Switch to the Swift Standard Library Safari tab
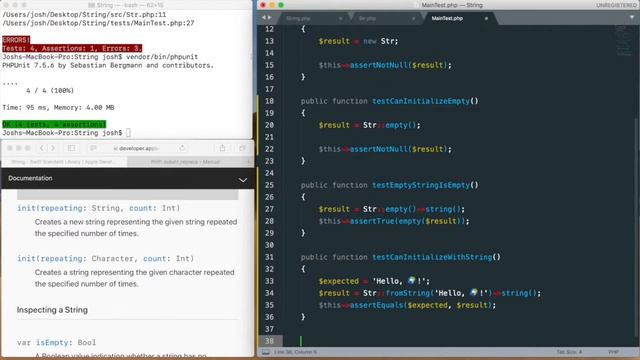Viewport: 640px width, 360px height. 64,162
